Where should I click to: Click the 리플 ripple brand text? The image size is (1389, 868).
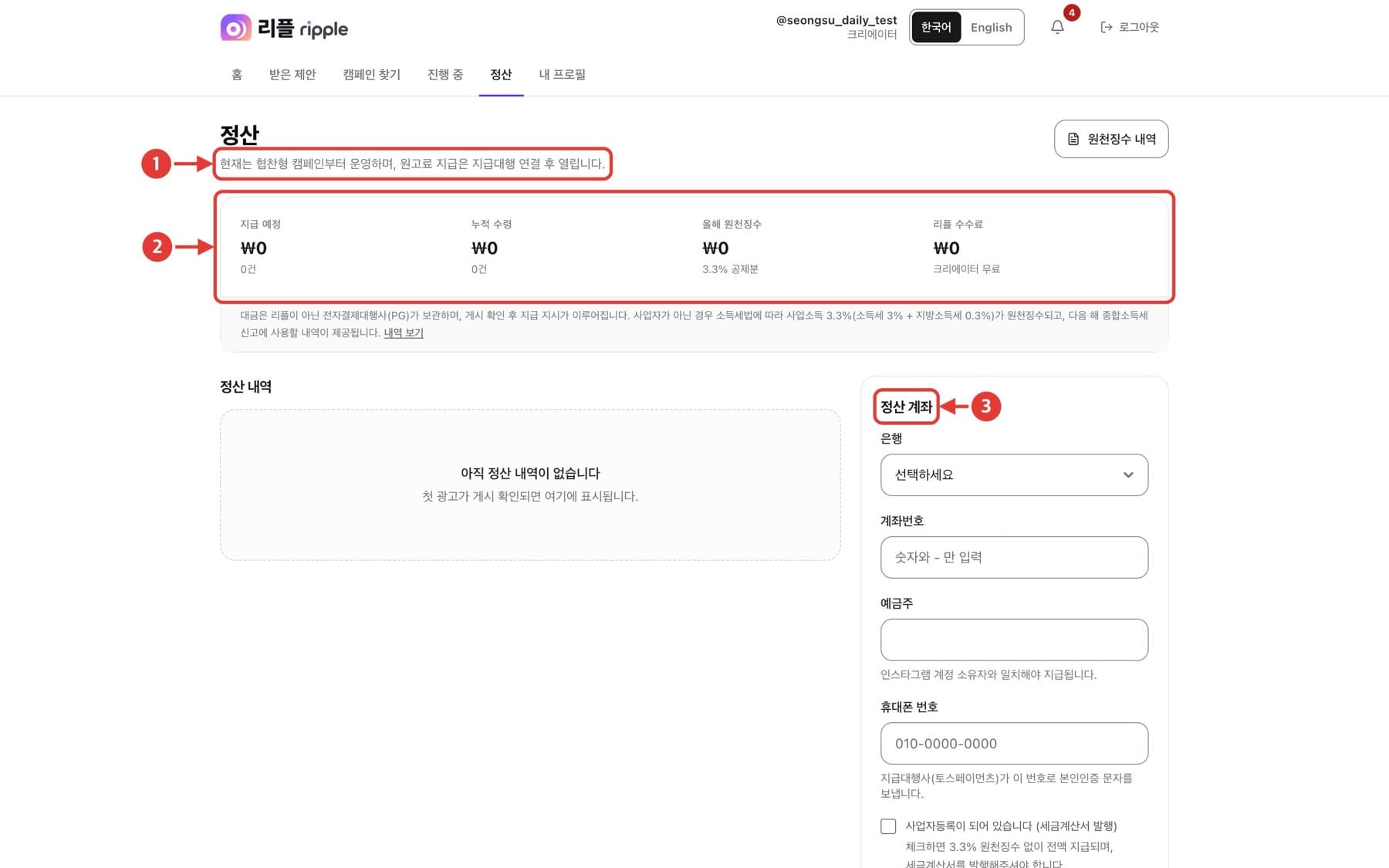pos(302,29)
